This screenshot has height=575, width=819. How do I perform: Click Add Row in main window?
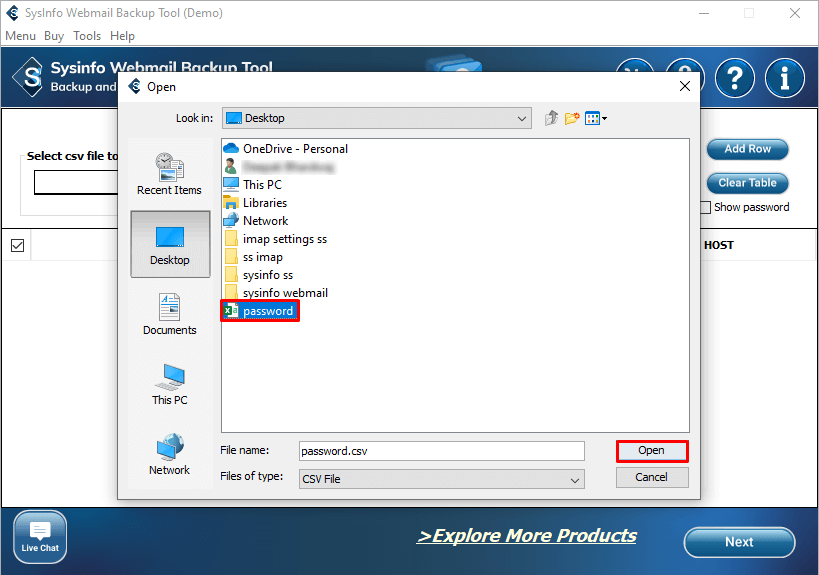click(x=747, y=149)
